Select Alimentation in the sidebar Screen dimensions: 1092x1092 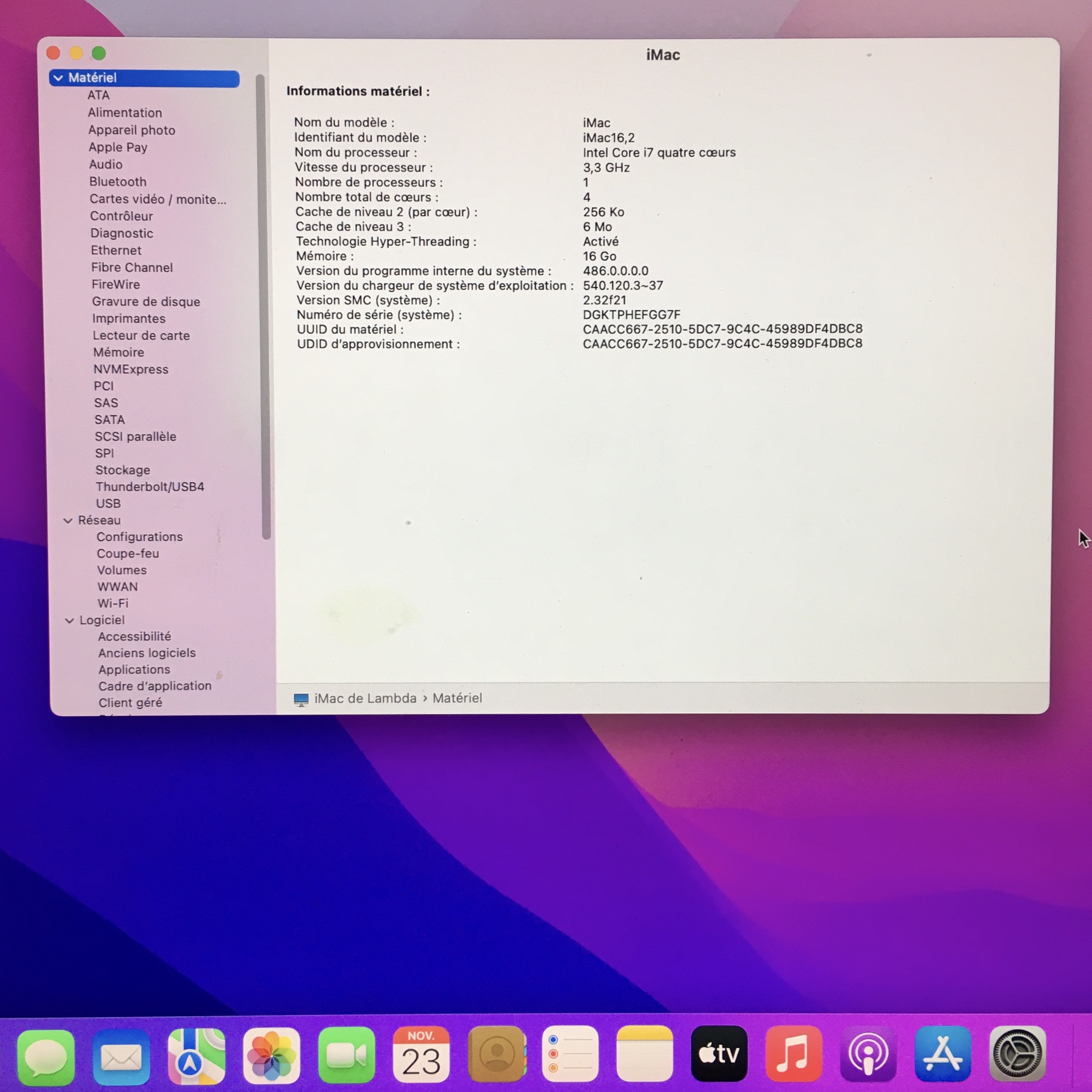[x=125, y=113]
